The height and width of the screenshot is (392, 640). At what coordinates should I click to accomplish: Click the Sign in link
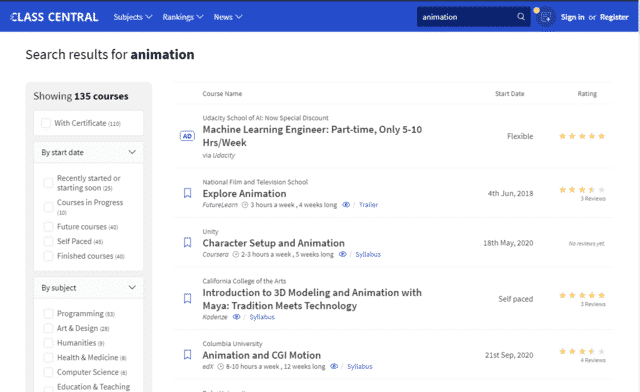coord(572,17)
